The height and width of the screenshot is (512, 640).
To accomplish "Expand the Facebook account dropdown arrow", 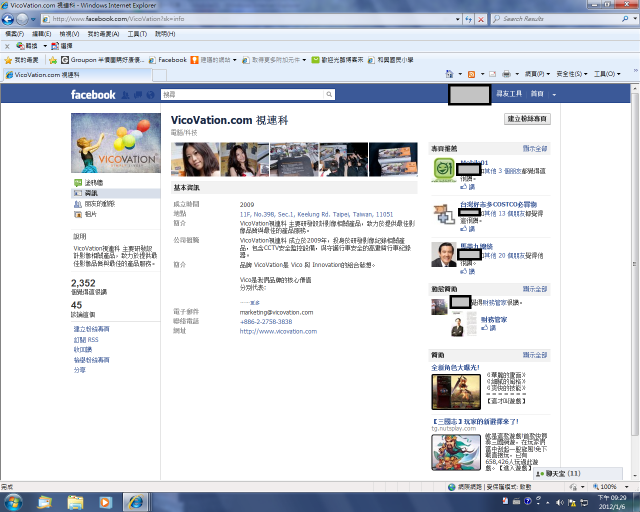I will [x=554, y=95].
